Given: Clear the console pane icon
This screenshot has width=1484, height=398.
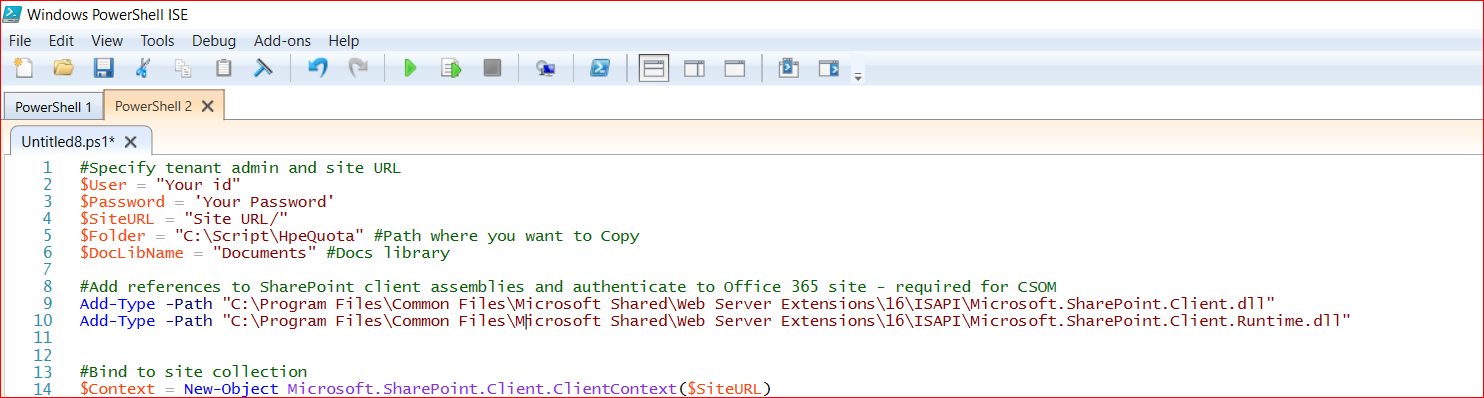Looking at the screenshot, I should pos(263,69).
